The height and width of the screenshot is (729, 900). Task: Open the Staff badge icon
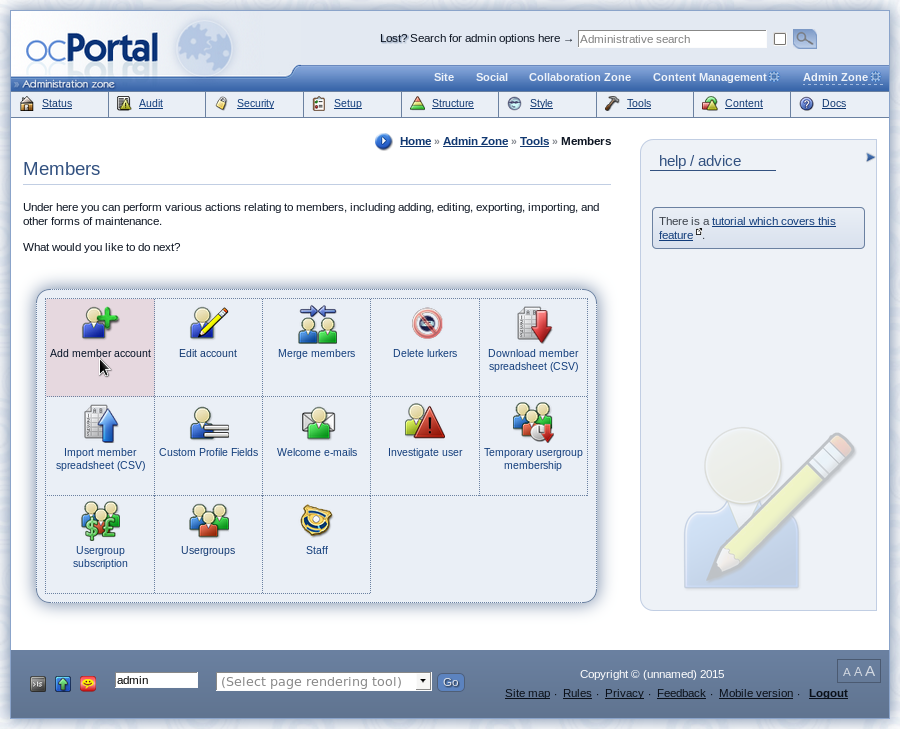point(317,520)
